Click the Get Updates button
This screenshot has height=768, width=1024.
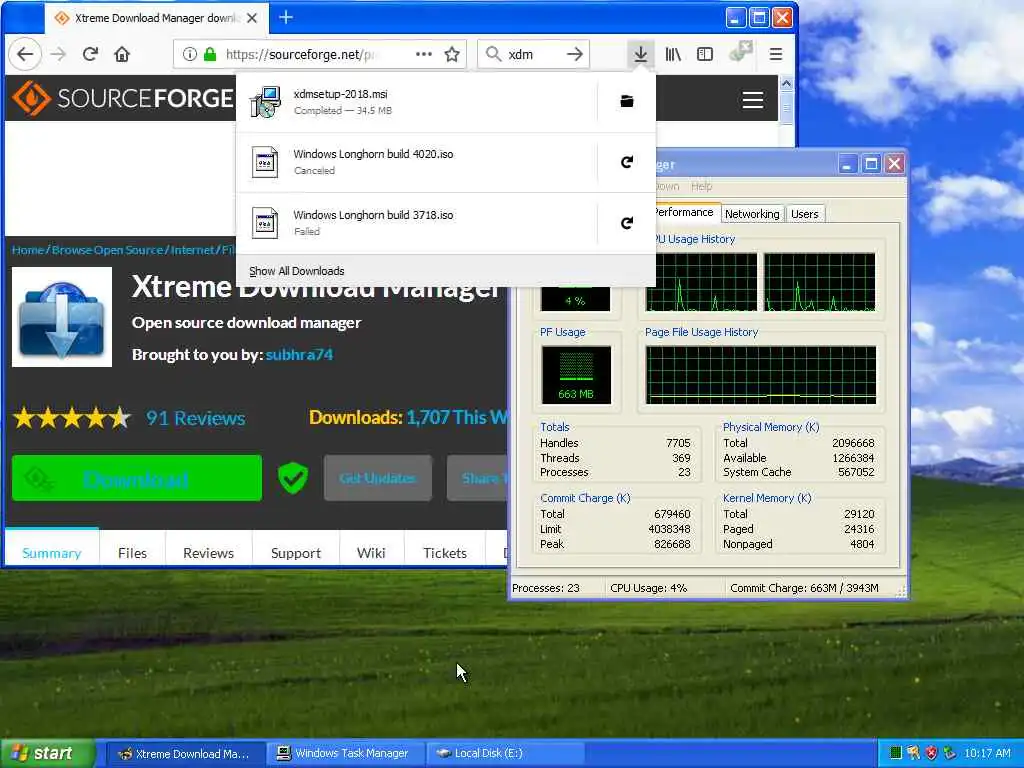[377, 479]
